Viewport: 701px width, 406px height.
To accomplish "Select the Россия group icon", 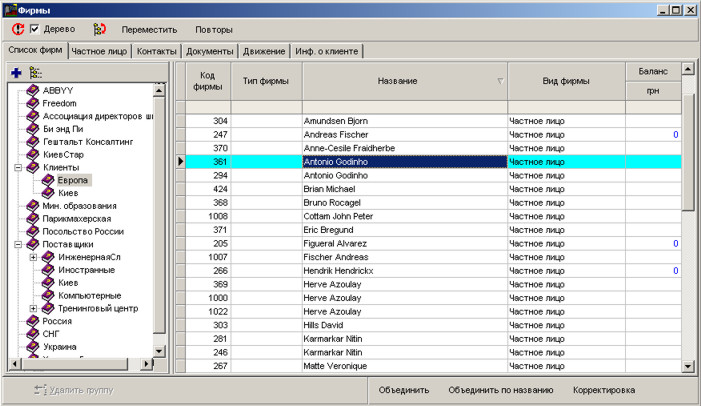I will point(32,321).
